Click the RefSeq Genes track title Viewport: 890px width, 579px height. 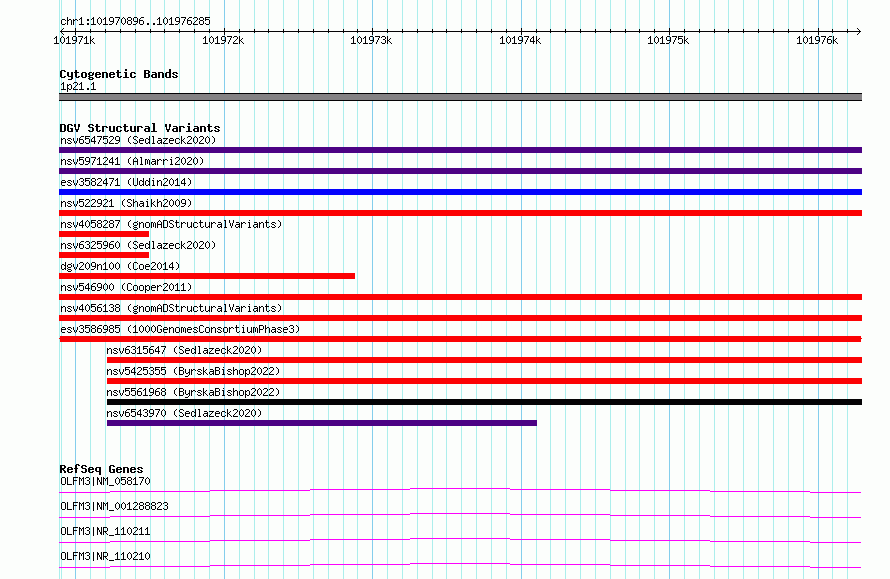[x=101, y=469]
